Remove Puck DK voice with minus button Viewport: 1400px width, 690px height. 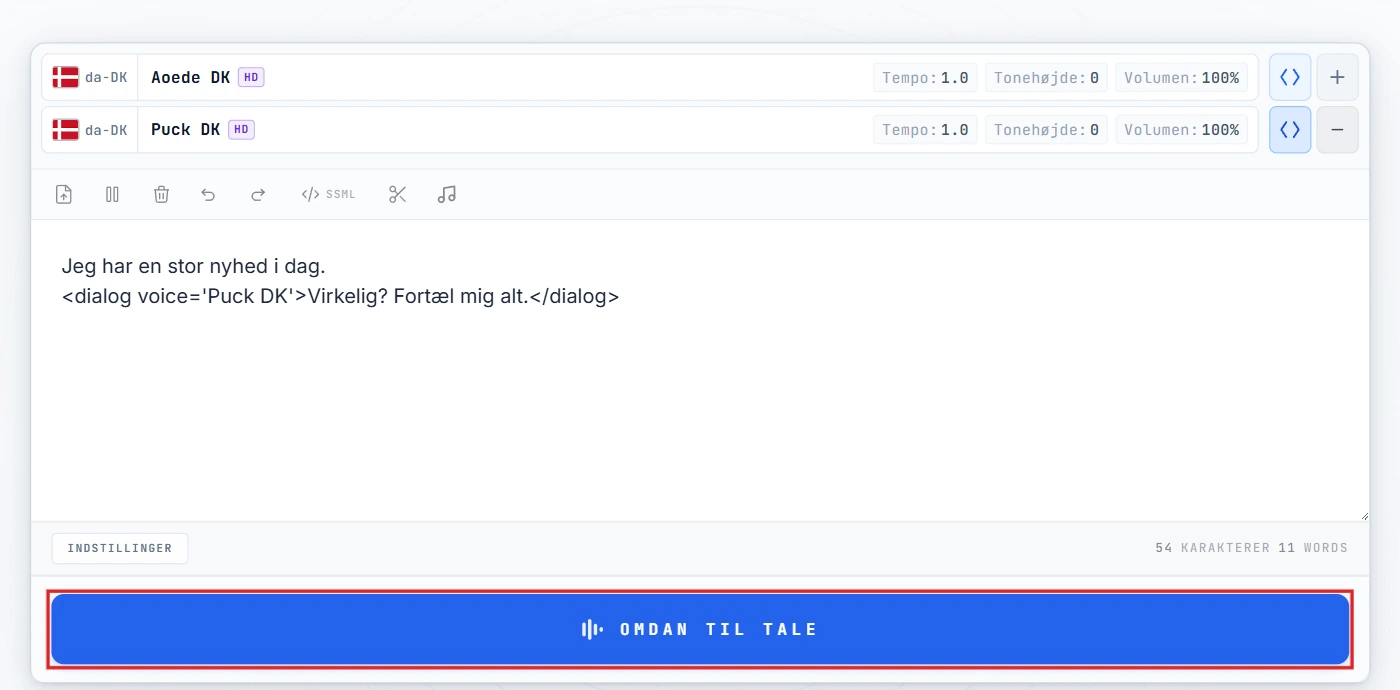pyautogui.click(x=1337, y=130)
